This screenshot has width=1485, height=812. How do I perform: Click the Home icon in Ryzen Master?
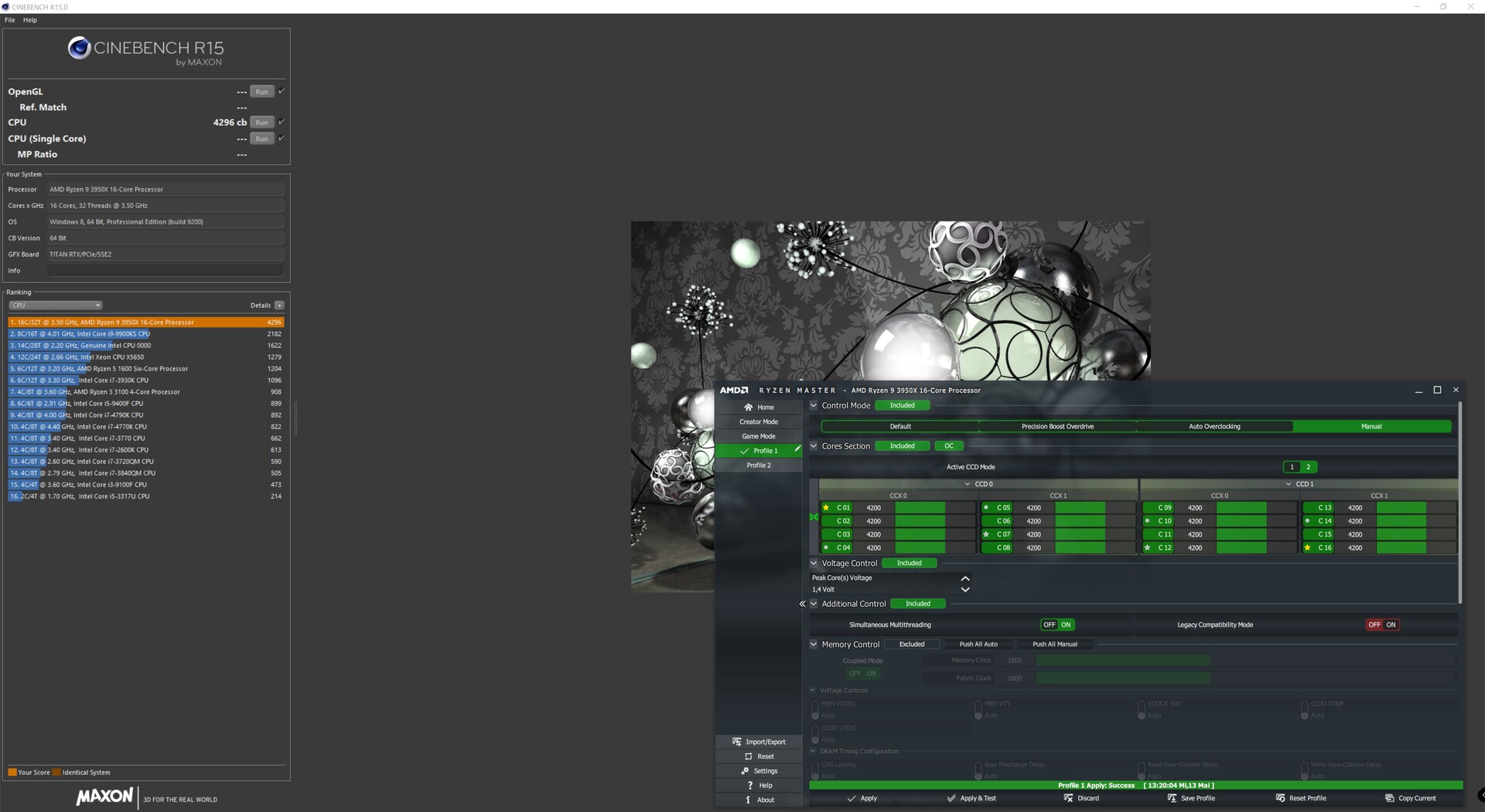point(748,408)
